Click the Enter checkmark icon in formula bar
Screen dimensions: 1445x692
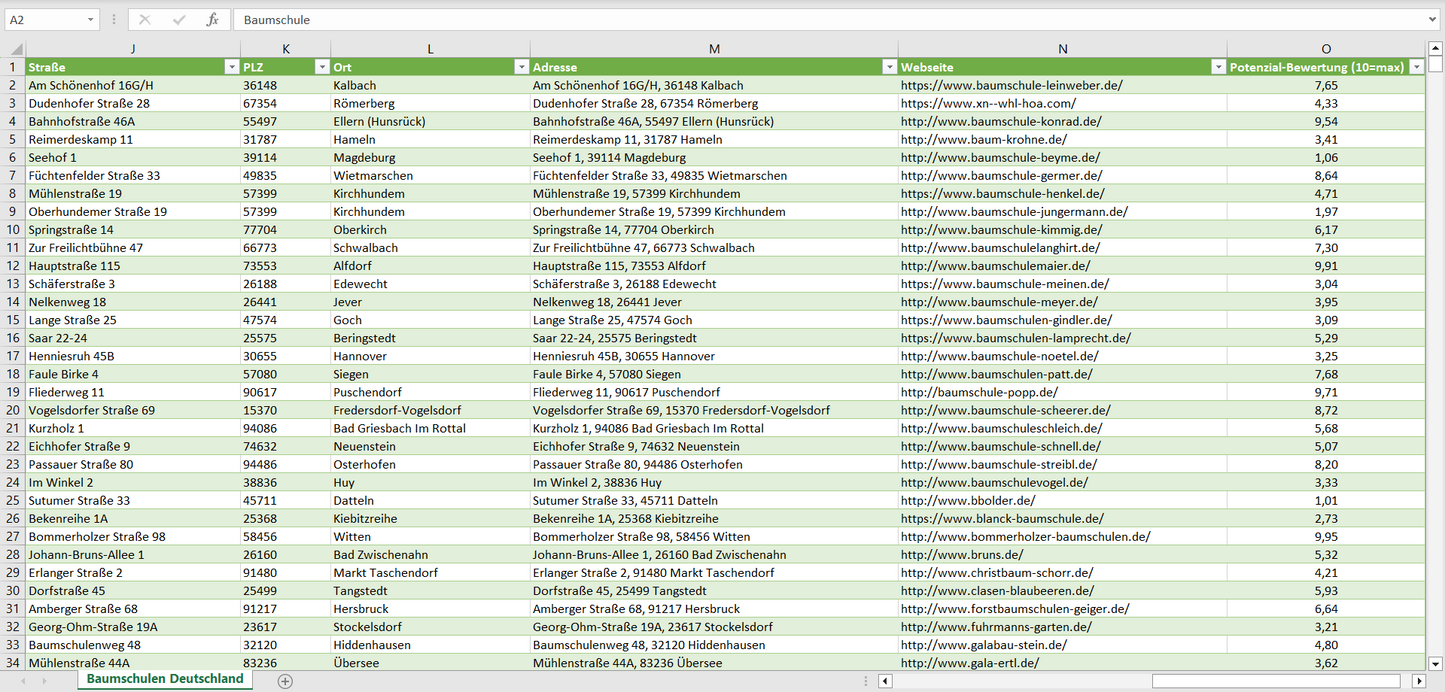(179, 20)
